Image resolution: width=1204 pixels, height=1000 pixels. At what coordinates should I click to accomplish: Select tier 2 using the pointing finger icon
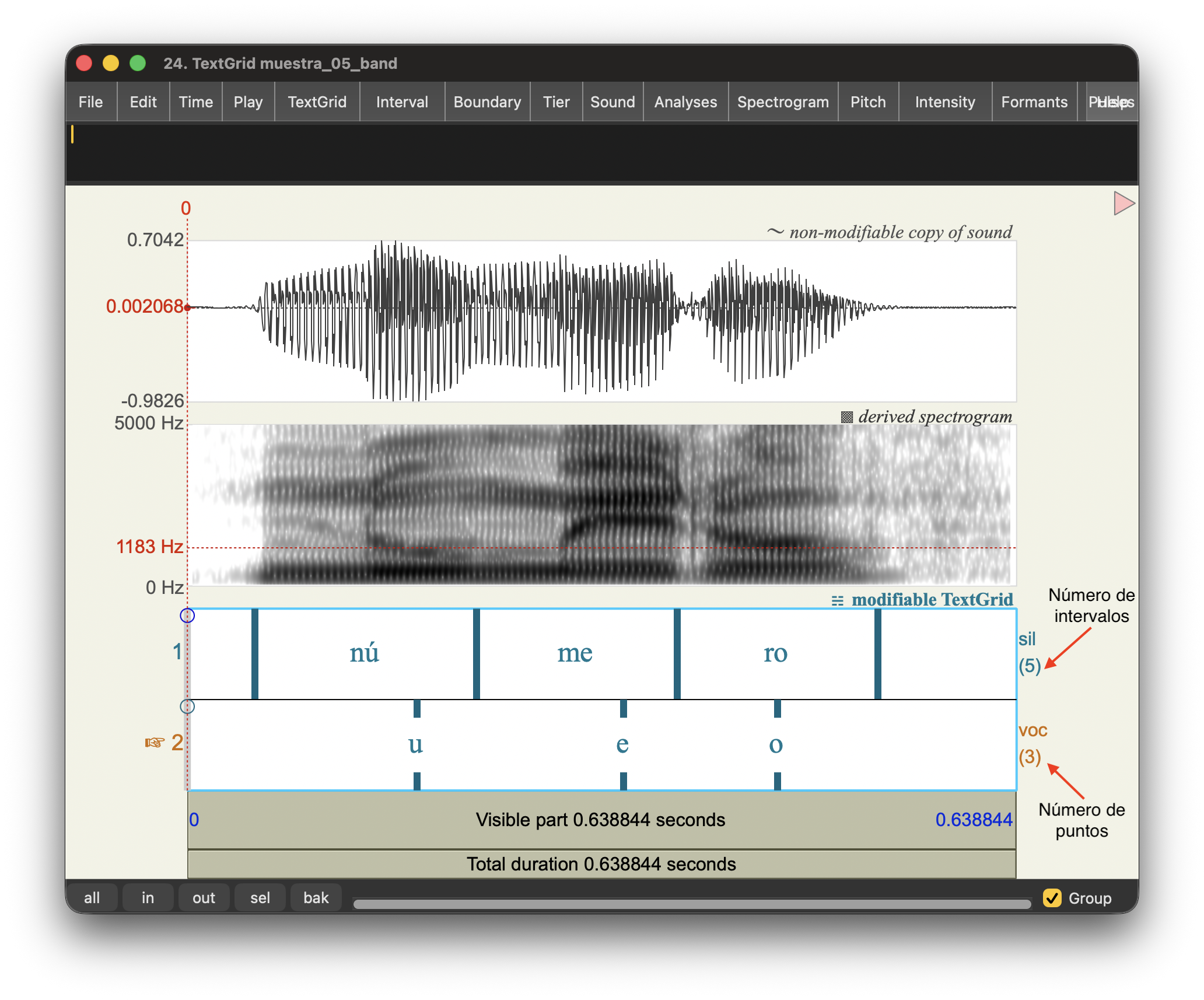point(154,743)
